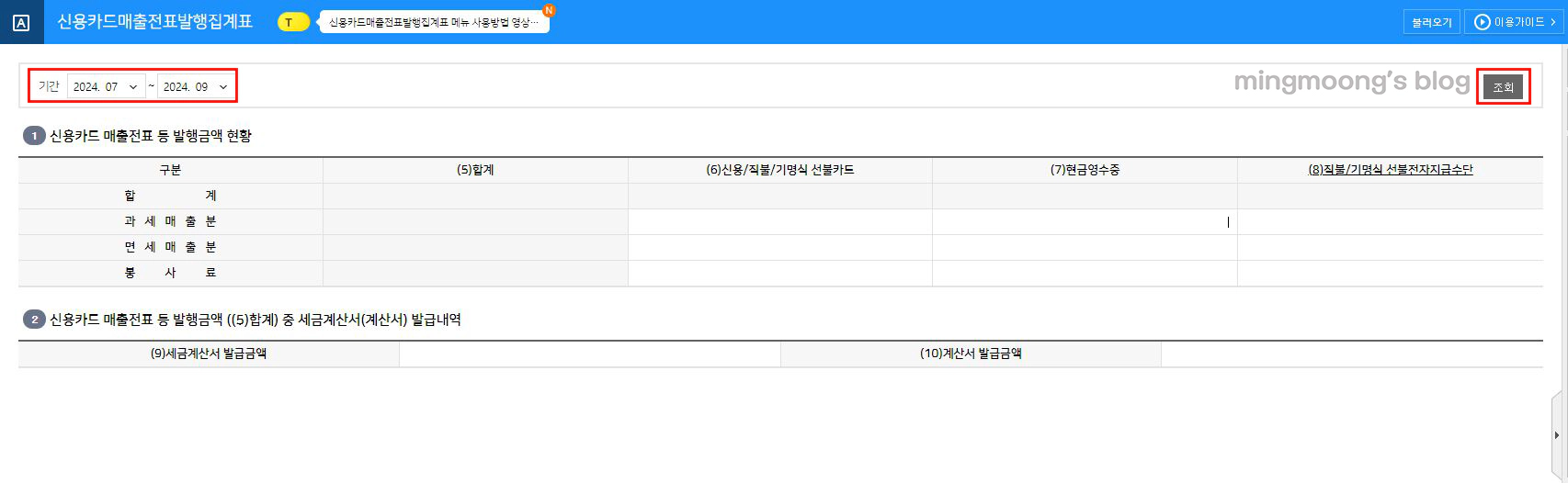Expand the side panel arrow at right edge

coord(1556,435)
